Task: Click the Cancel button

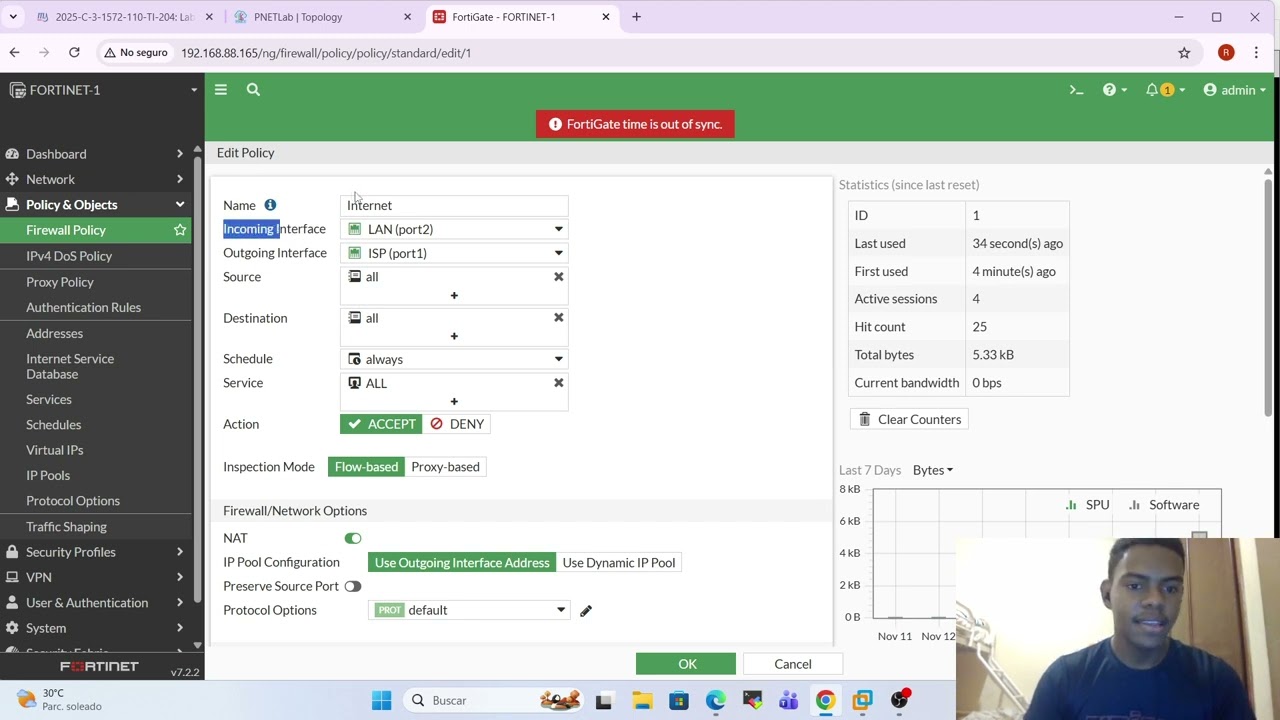Action: pos(793,664)
